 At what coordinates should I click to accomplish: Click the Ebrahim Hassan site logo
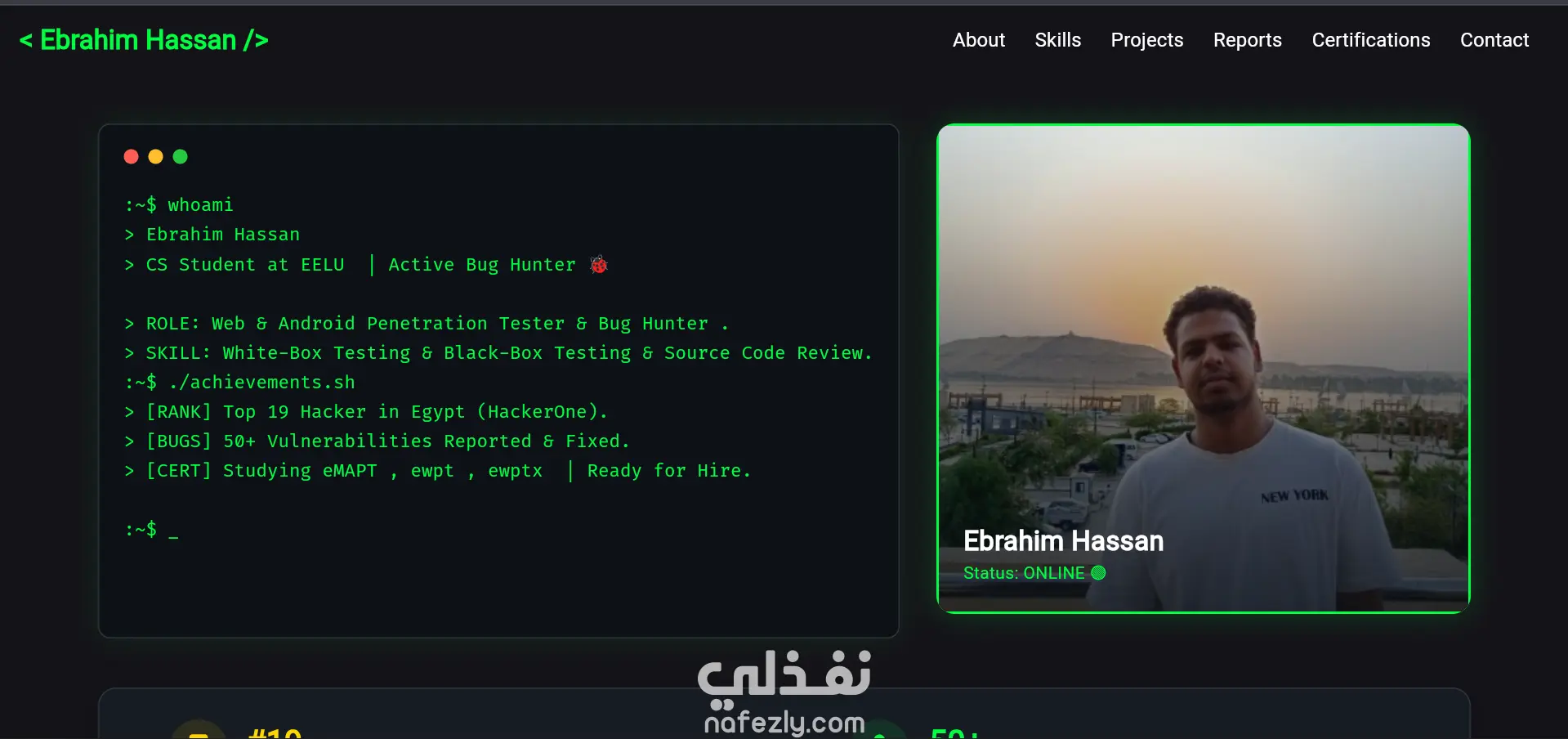[x=144, y=40]
